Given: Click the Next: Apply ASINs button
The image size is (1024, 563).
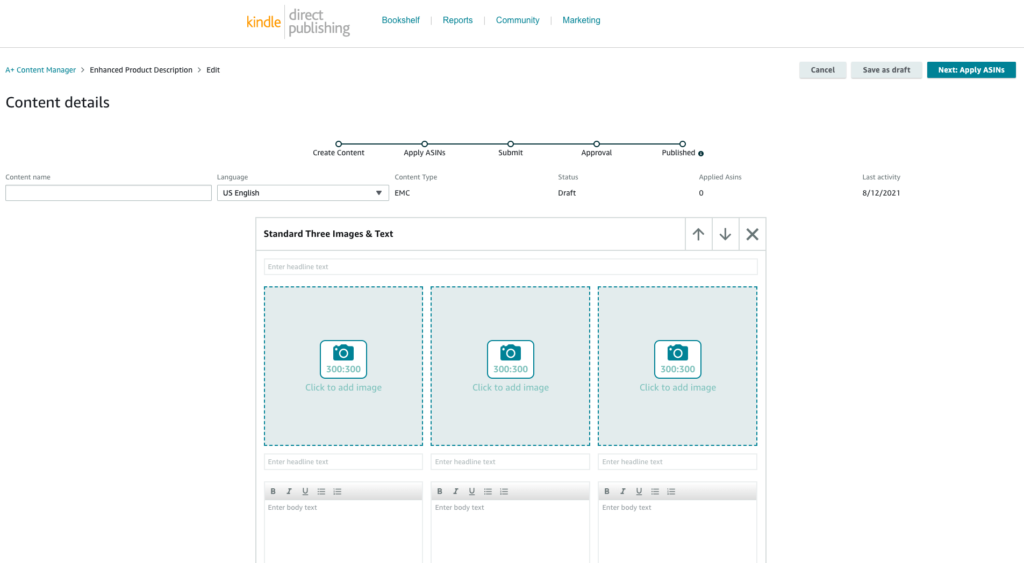Looking at the screenshot, I should tap(971, 70).
